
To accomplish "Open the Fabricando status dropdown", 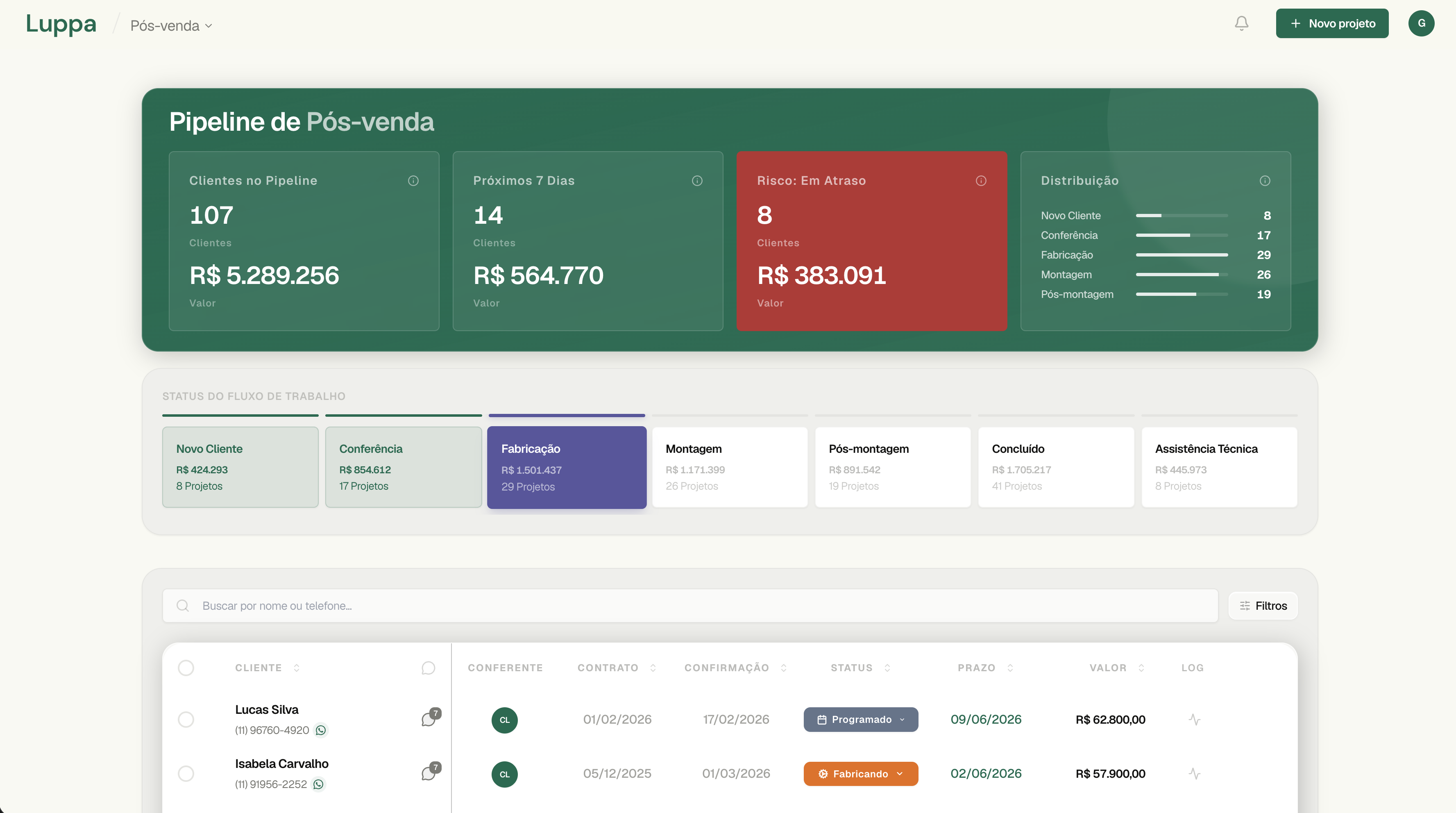I will click(861, 773).
